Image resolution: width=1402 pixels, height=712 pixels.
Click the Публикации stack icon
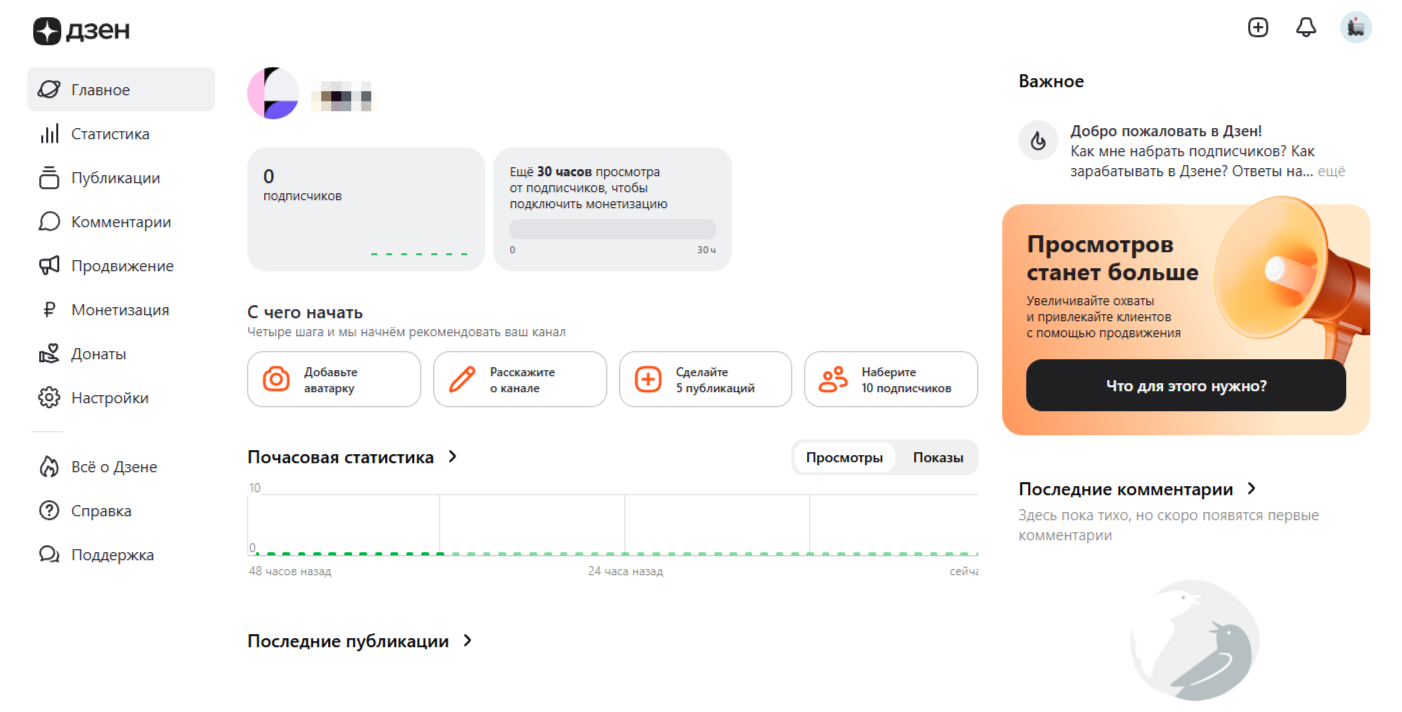pyautogui.click(x=49, y=178)
